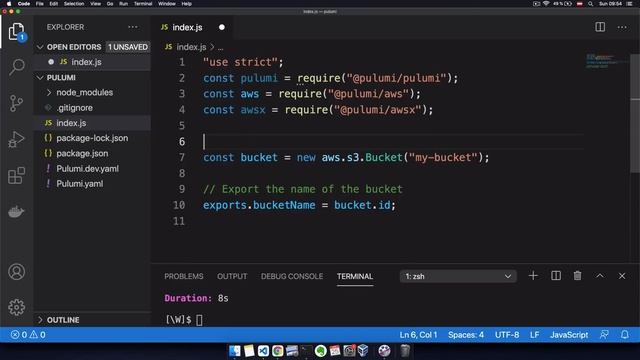Open package-lock.json in the file tree
Viewport: 640px width, 360px height.
[x=92, y=138]
